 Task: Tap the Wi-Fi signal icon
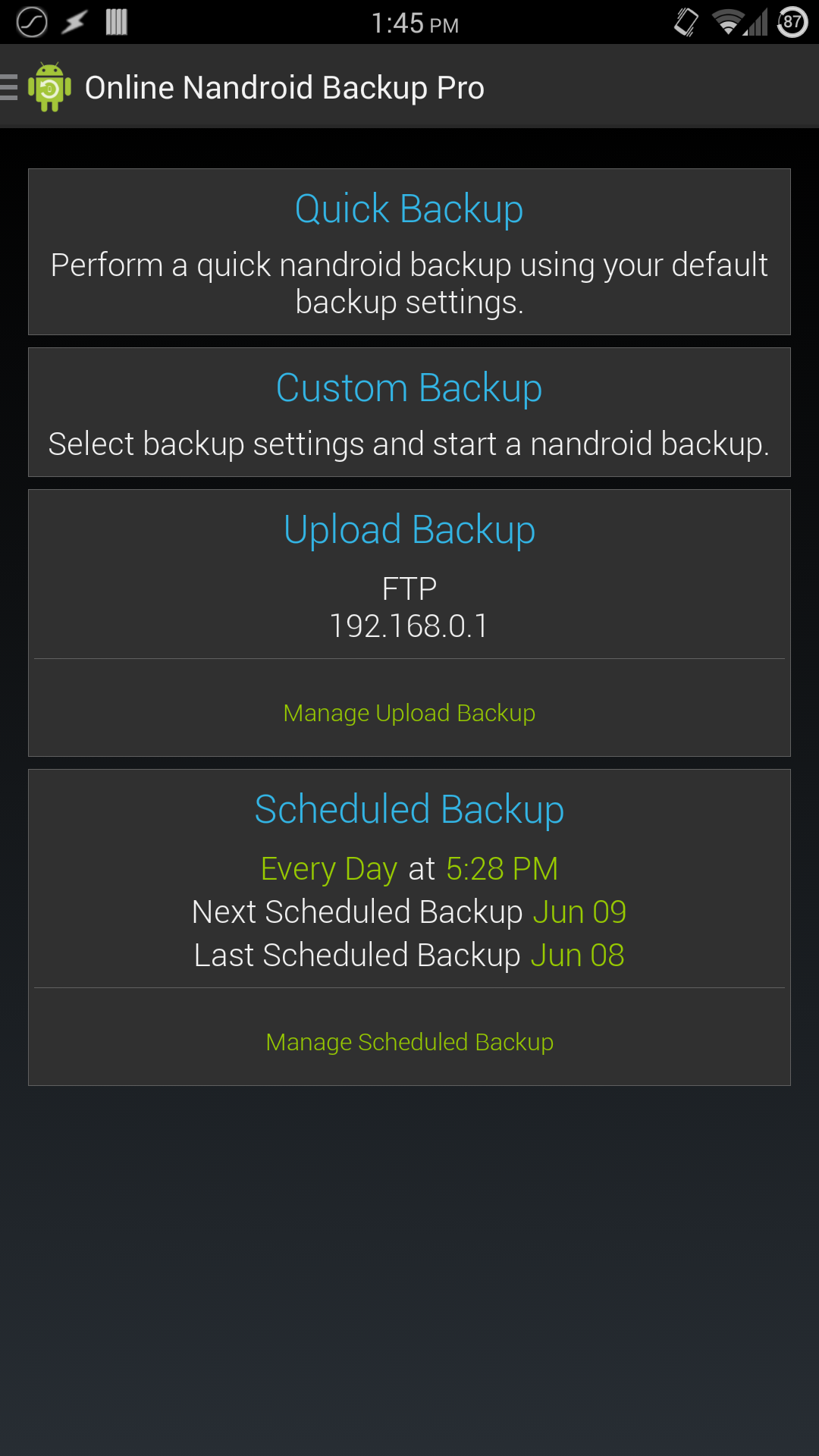(727, 22)
